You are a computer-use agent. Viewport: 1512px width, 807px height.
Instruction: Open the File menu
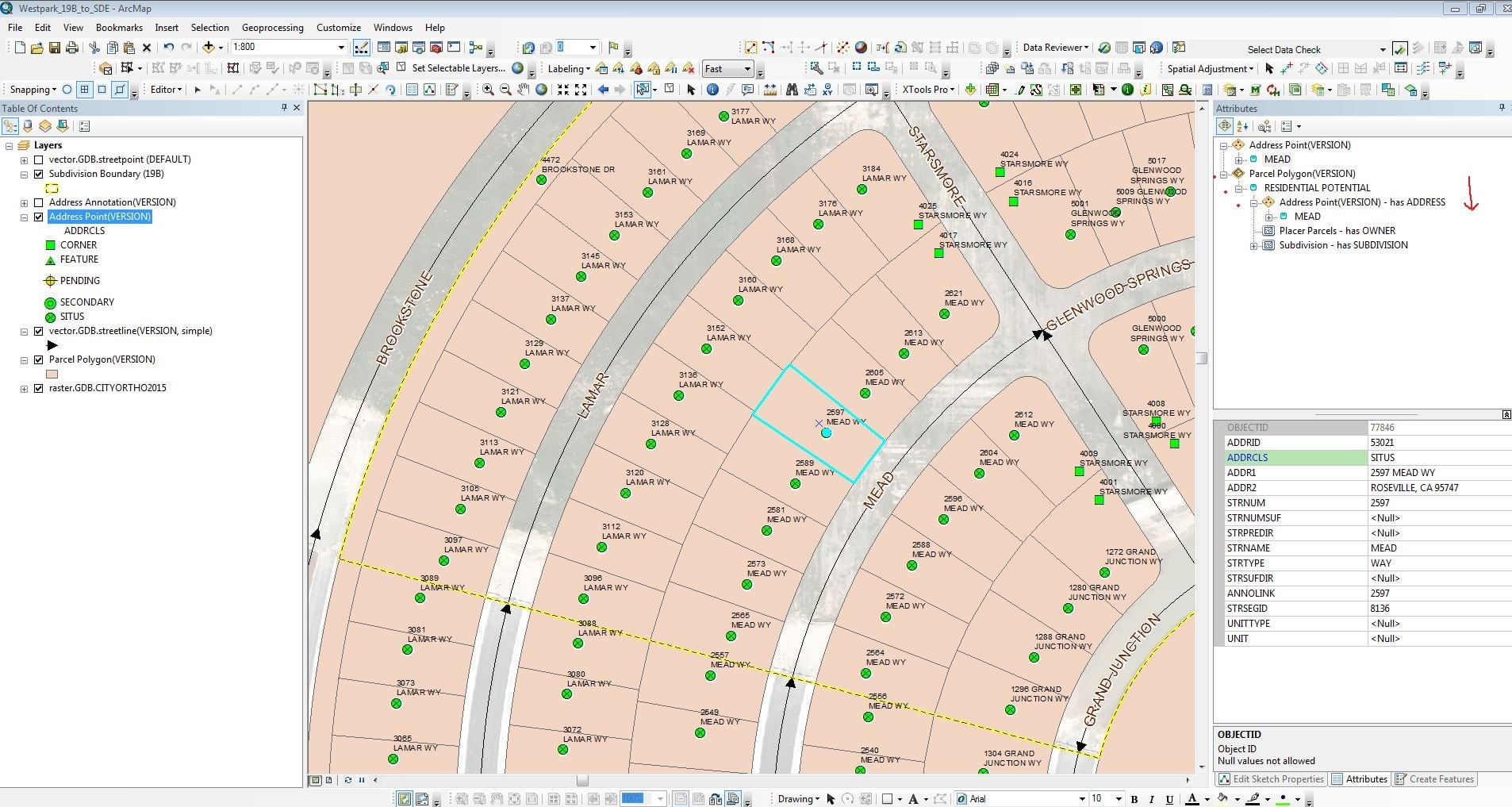coord(15,28)
